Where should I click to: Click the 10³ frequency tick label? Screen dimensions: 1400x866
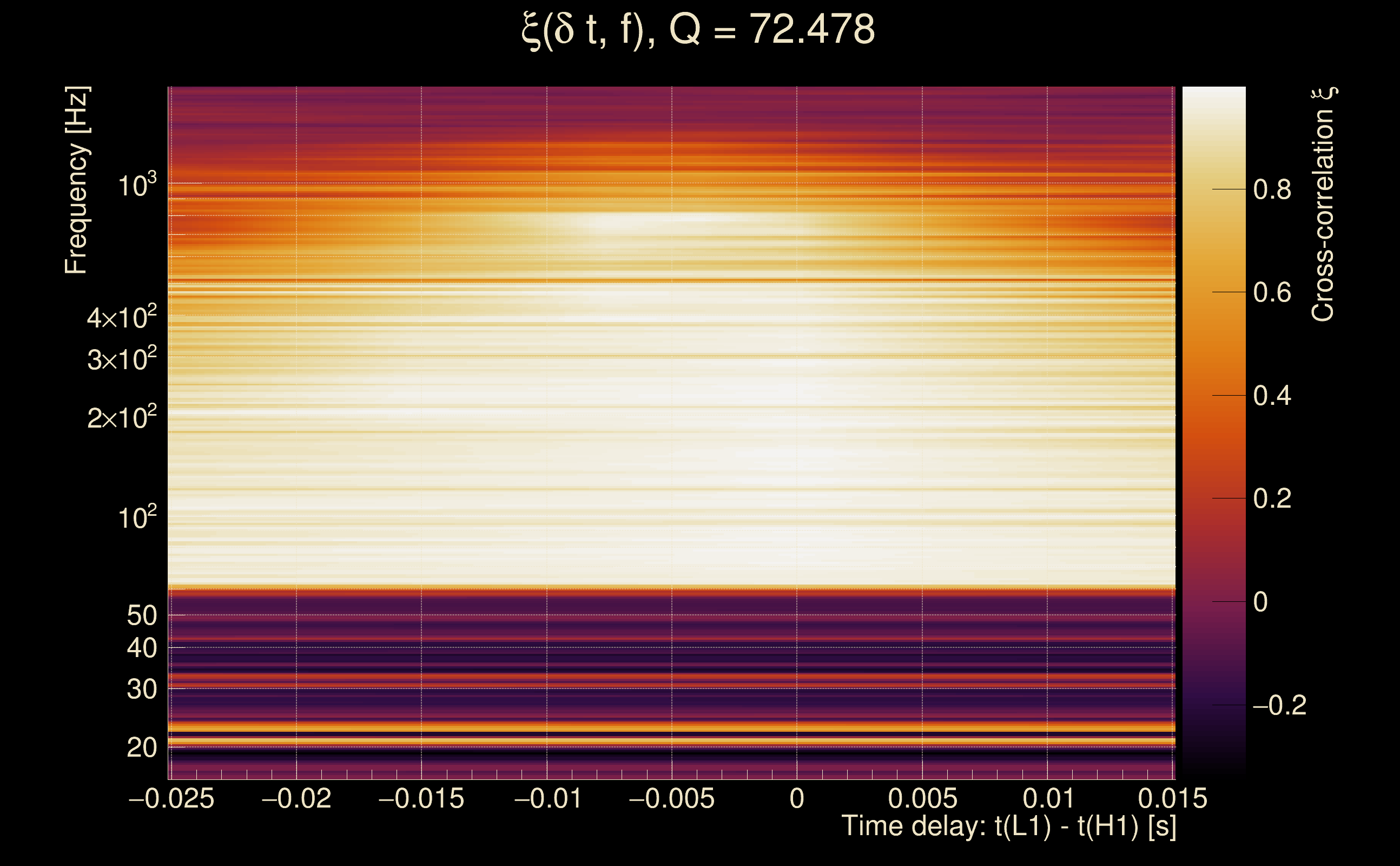click(x=137, y=185)
